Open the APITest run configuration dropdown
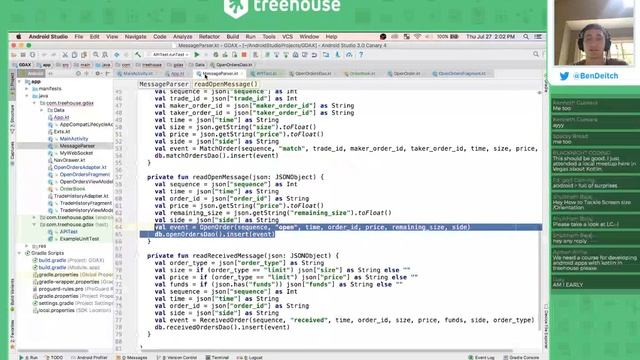 [x=170, y=55]
